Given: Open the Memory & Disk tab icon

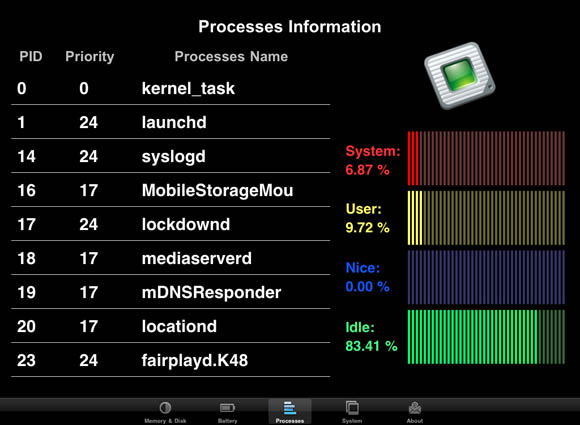Looking at the screenshot, I should [165, 408].
